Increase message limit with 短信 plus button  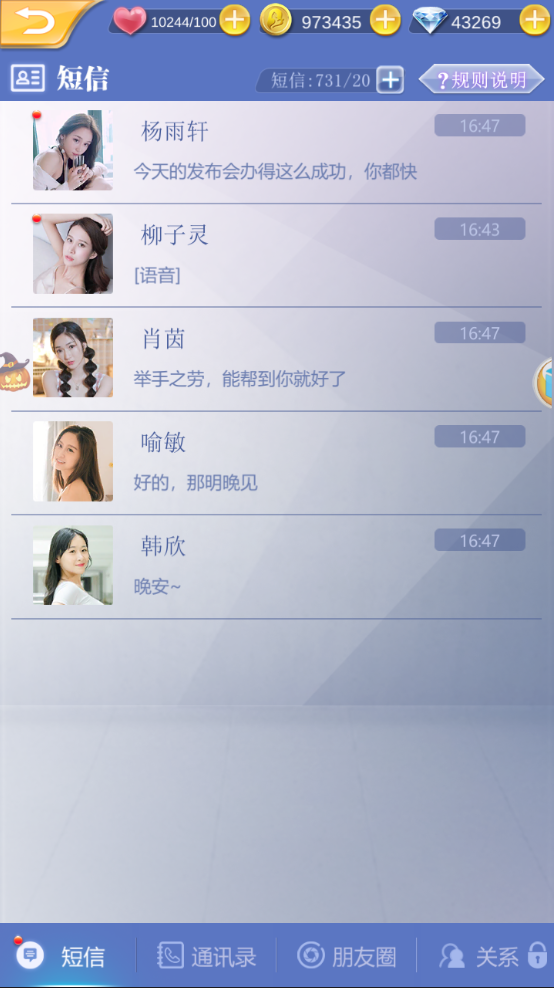390,80
